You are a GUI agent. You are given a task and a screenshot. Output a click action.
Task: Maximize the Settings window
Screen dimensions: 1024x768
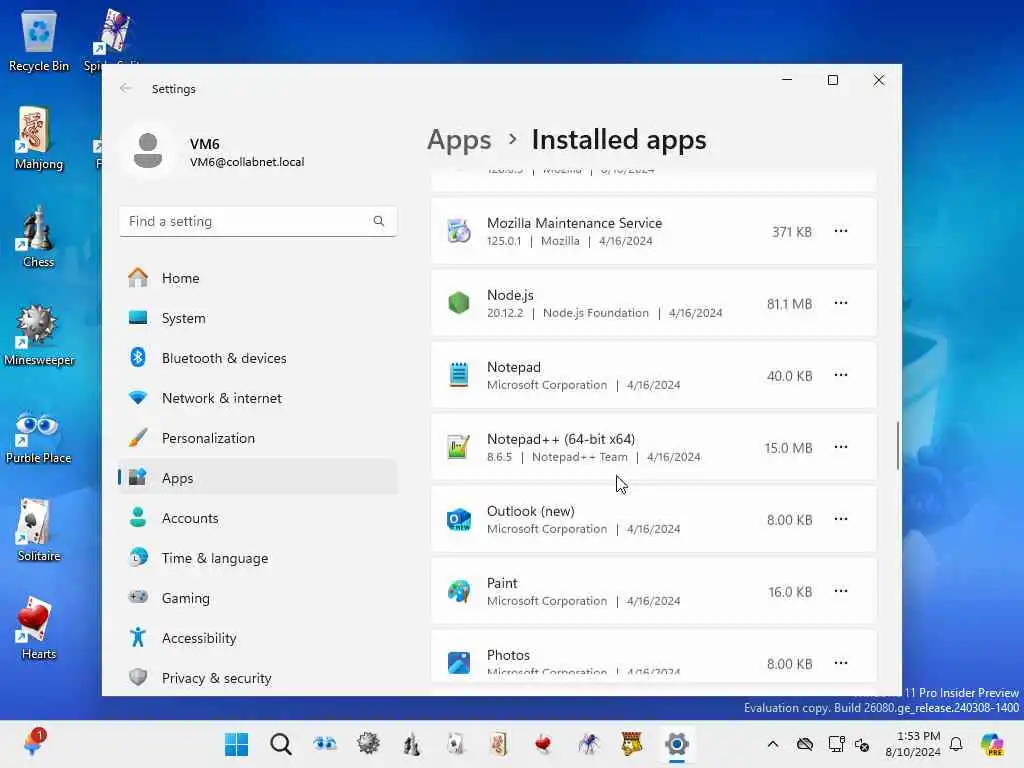click(833, 80)
